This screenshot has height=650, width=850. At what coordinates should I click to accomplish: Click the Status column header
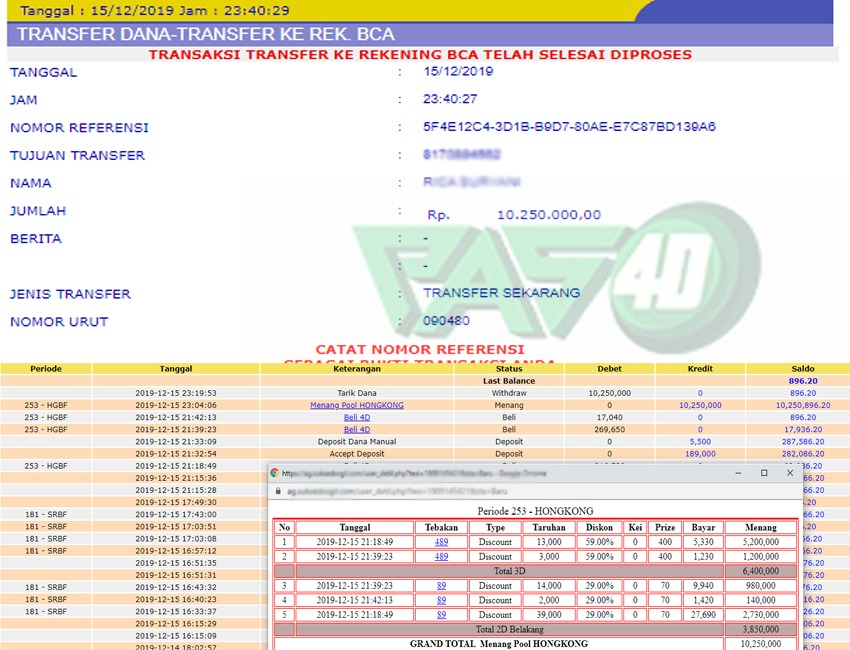point(508,369)
